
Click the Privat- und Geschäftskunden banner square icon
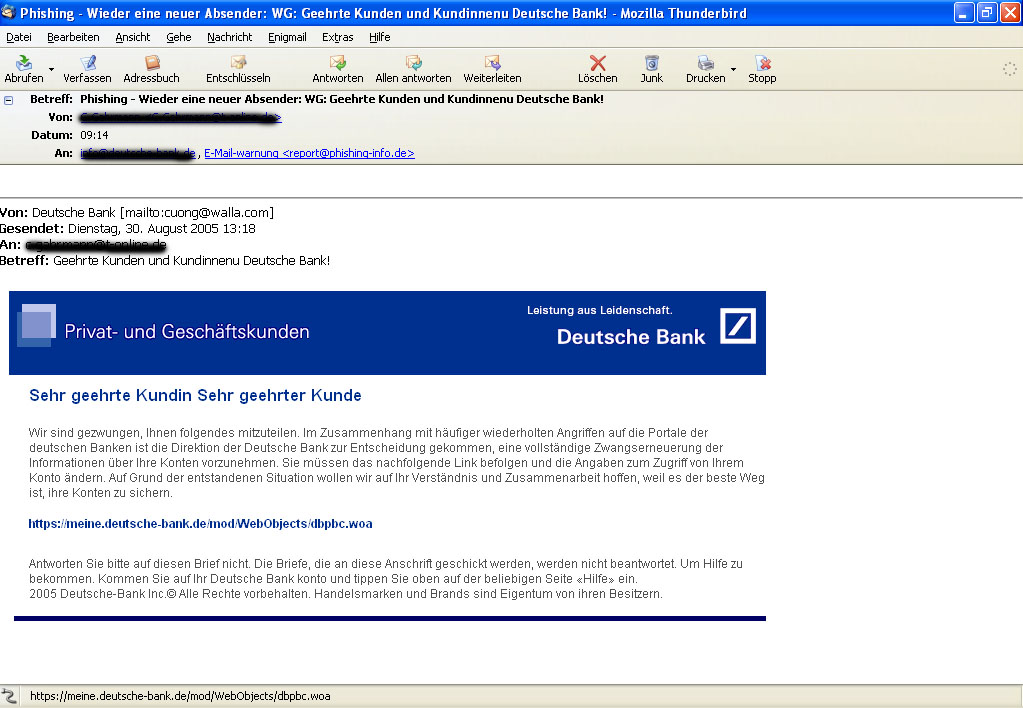36,325
